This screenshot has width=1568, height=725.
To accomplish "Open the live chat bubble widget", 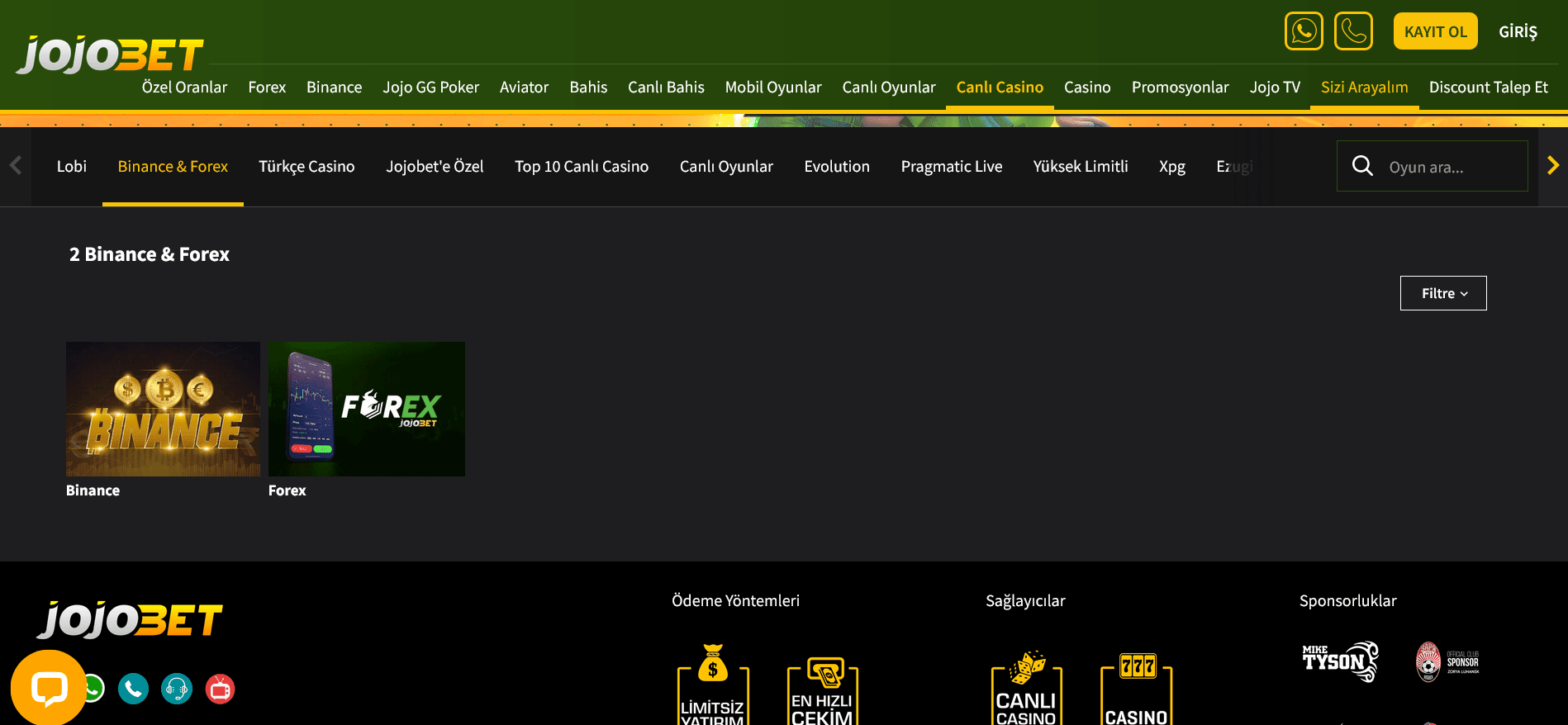I will (49, 687).
